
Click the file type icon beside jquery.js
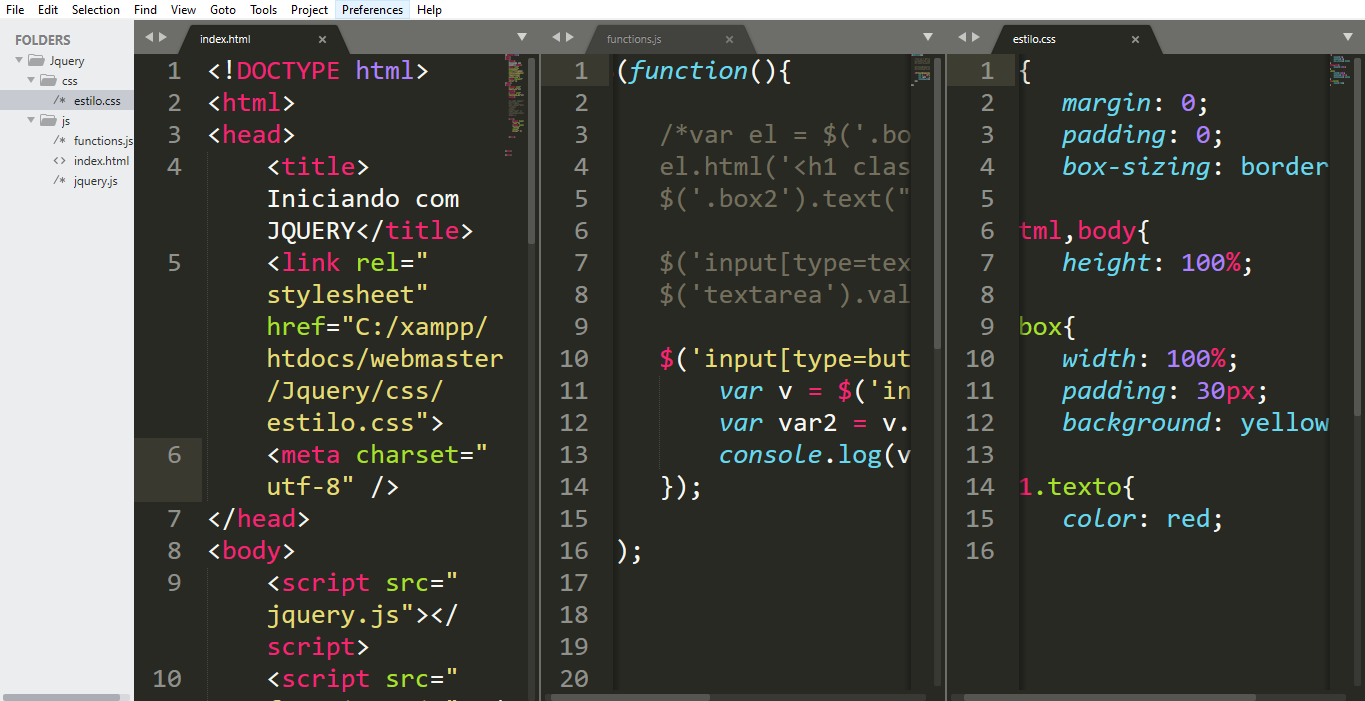coord(60,181)
